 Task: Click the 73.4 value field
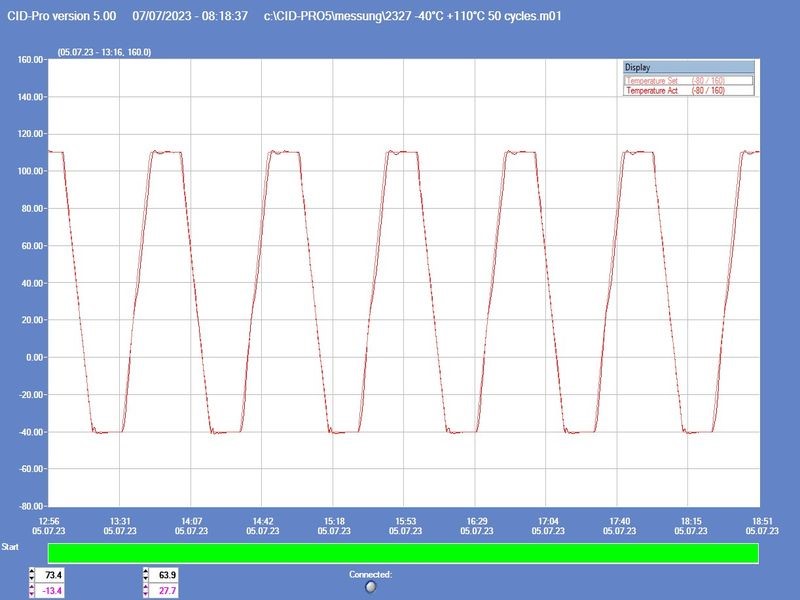pyautogui.click(x=51, y=575)
